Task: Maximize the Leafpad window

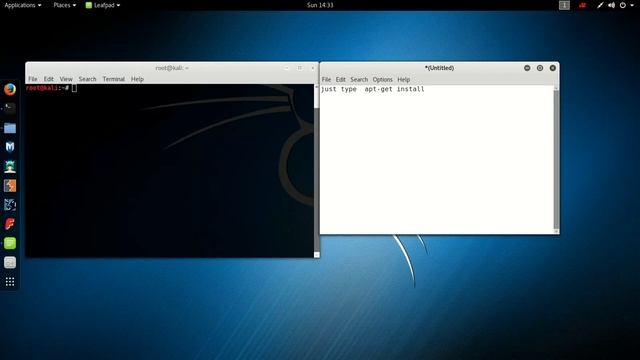Action: [x=540, y=68]
